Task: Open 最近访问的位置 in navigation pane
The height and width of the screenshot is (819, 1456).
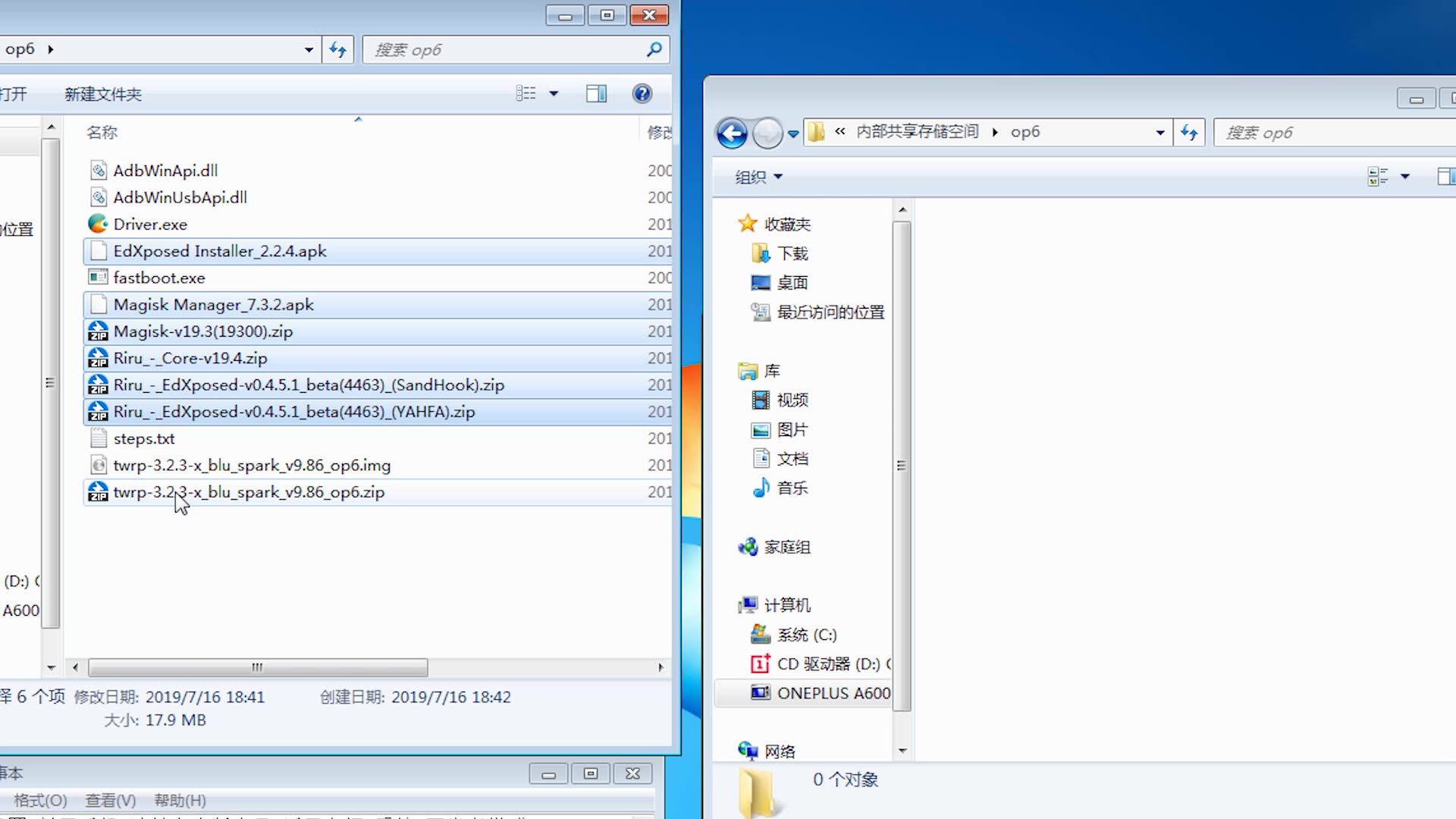Action: coord(830,312)
